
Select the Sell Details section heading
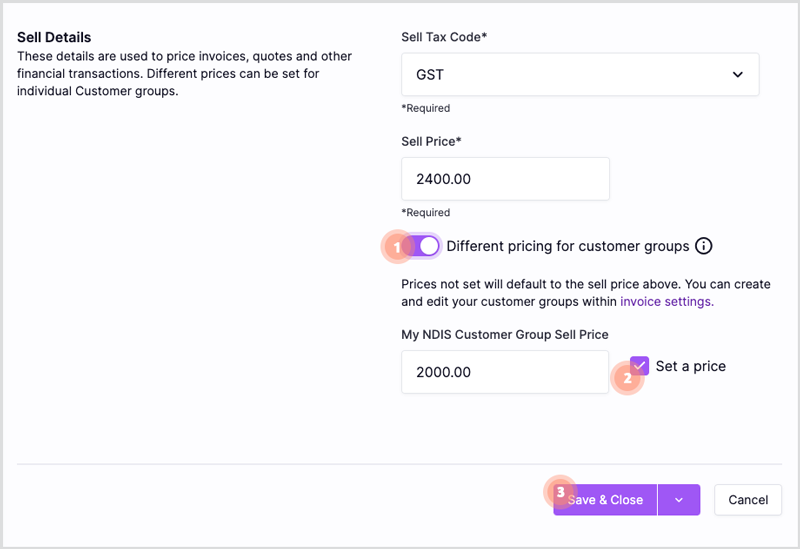(x=54, y=37)
